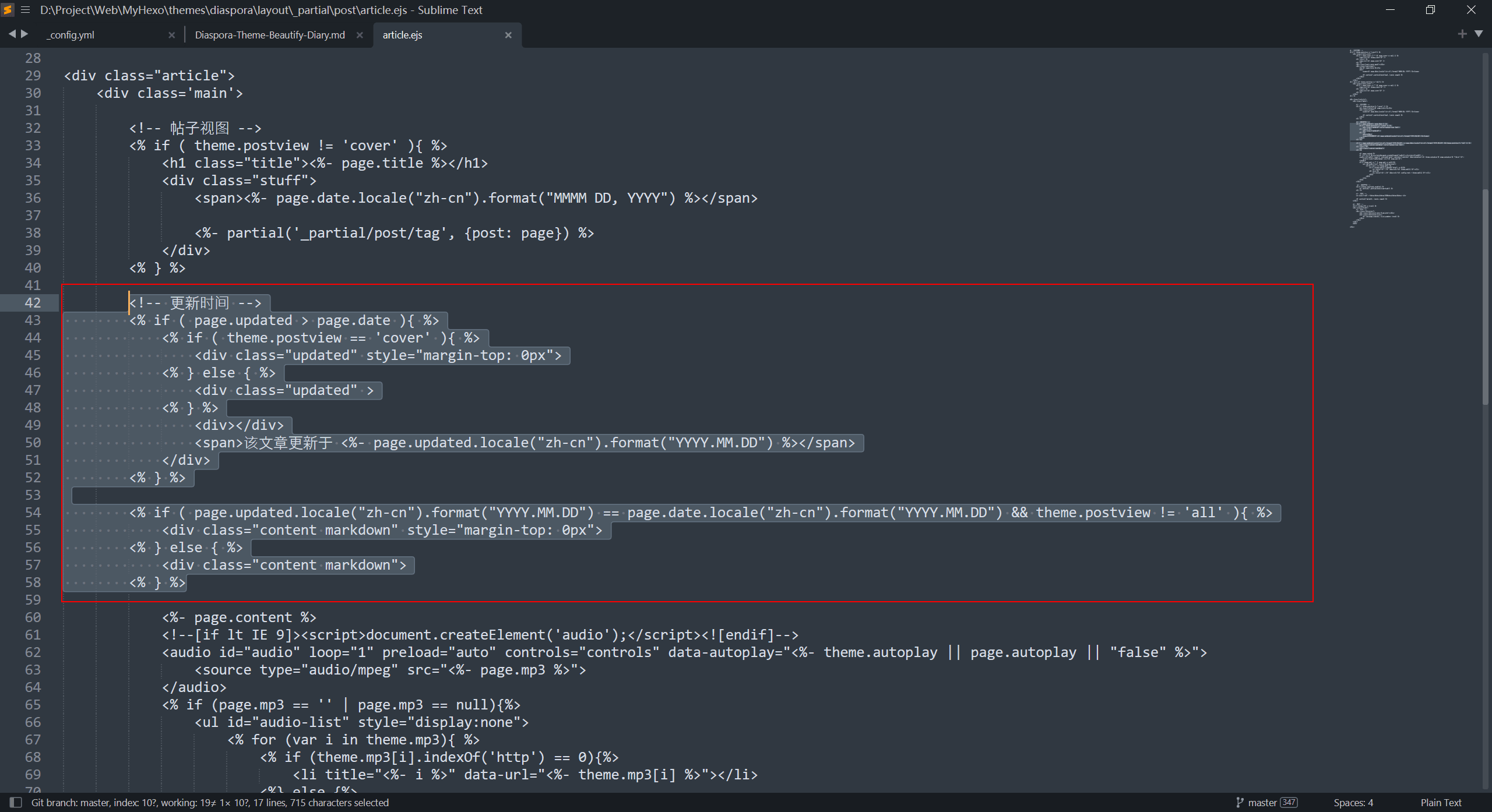Close the _config.yml tab
Viewport: 1492px width, 812px height.
(x=171, y=35)
